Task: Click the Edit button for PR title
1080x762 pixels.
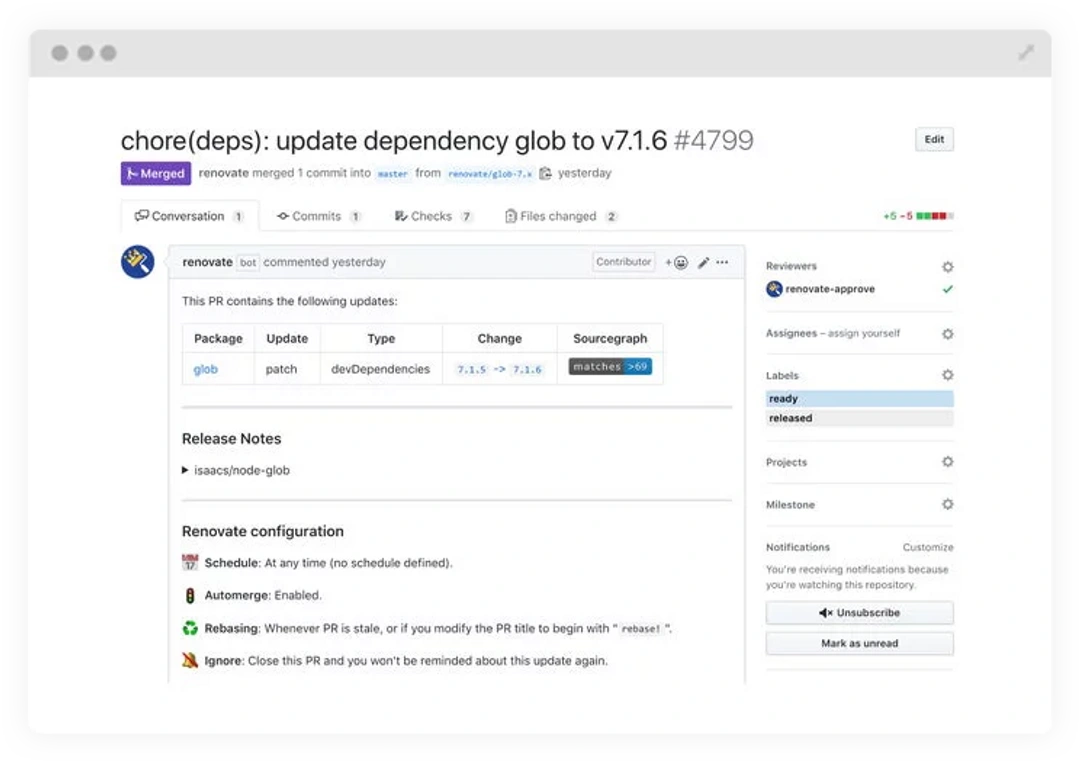Action: 934,139
